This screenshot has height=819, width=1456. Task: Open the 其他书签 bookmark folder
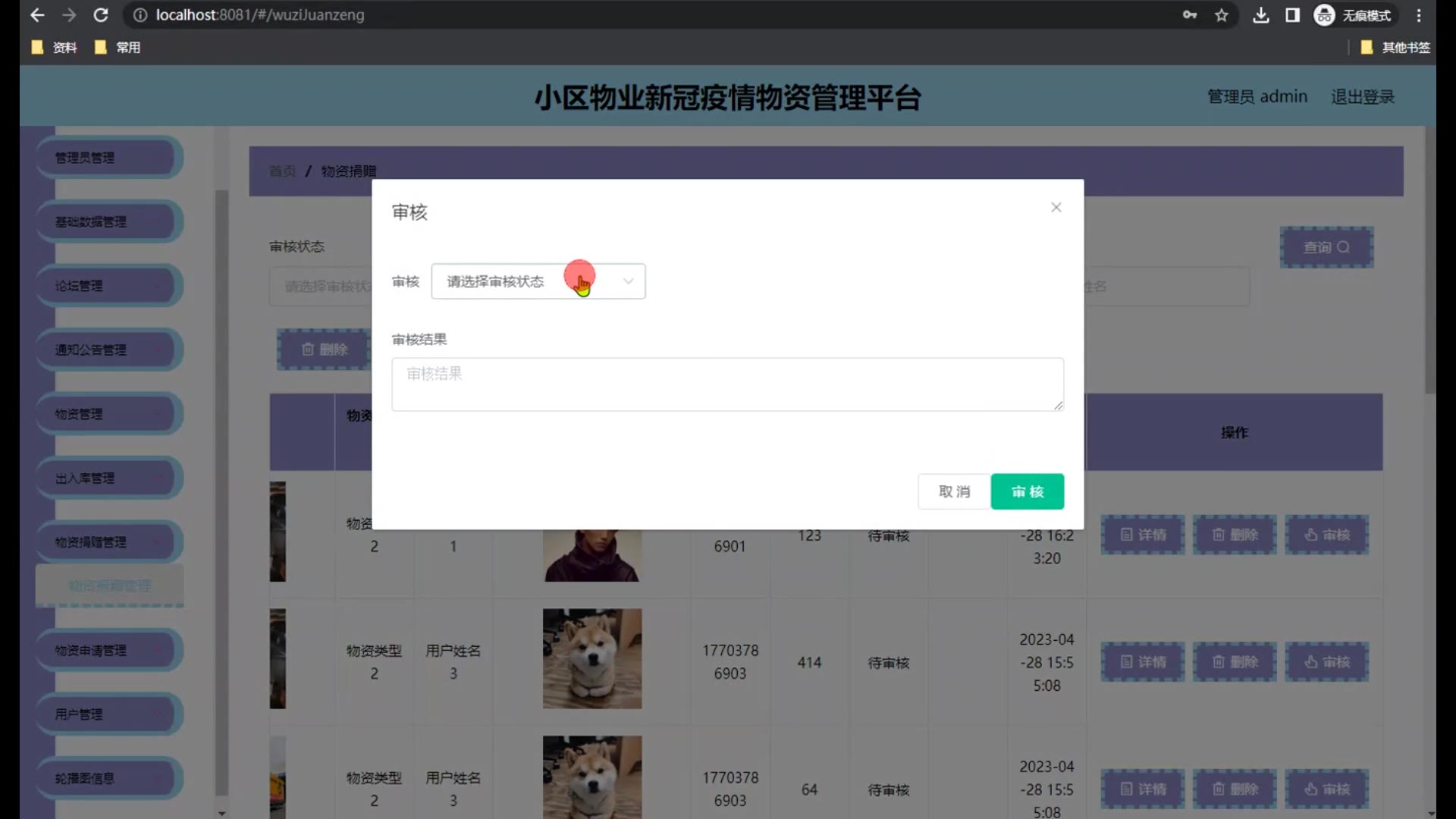(x=1395, y=47)
